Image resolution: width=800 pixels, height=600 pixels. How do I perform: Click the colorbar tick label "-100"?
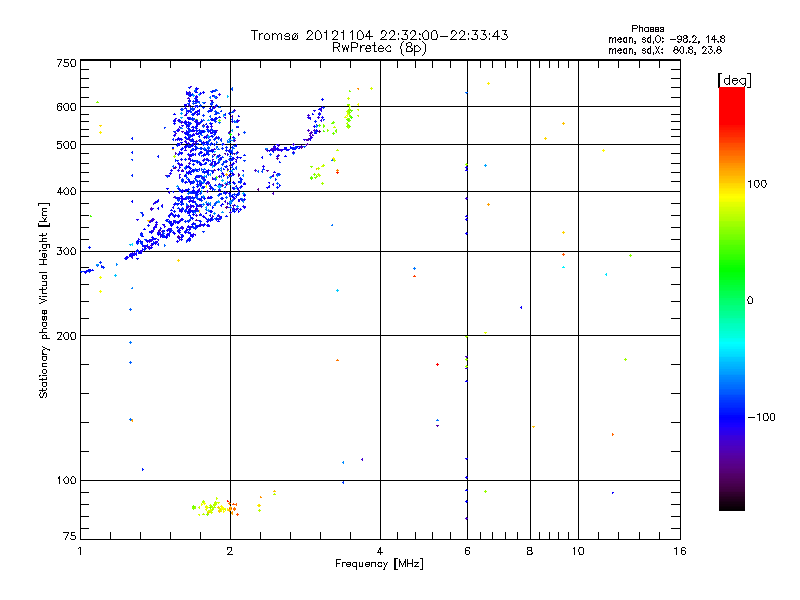click(x=762, y=417)
